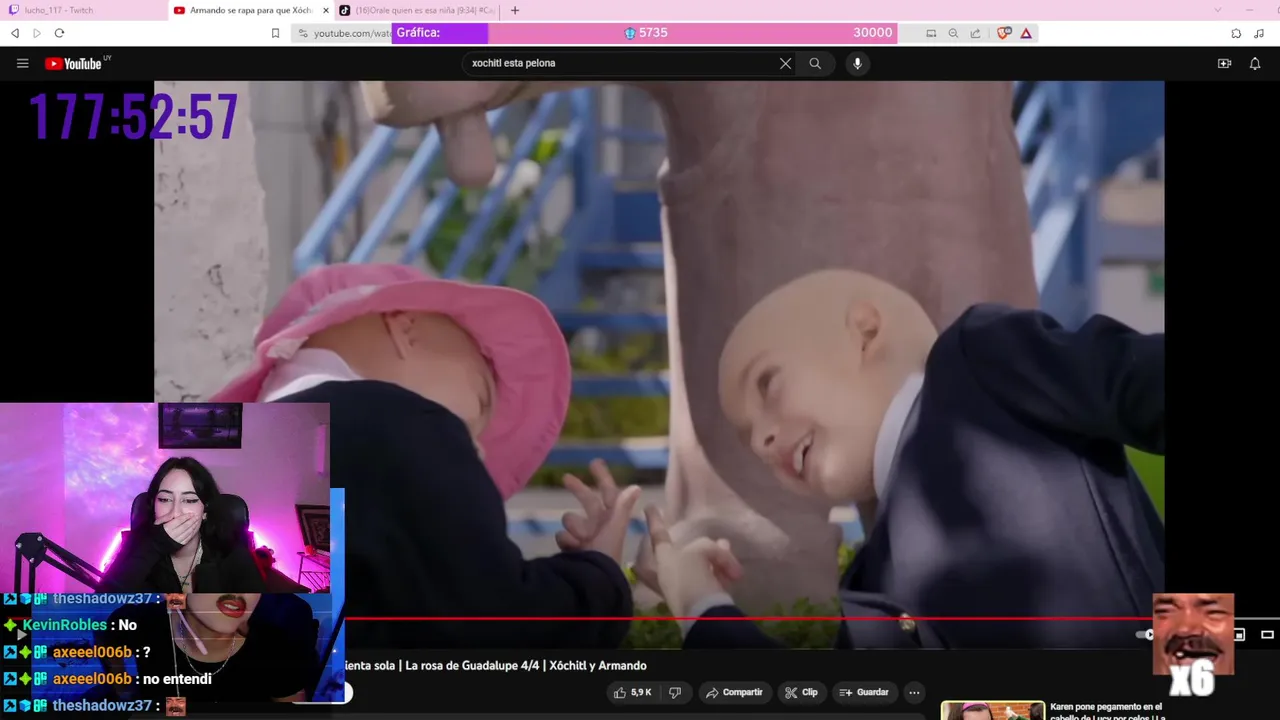Viewport: 1280px width, 720px height.
Task: Open the media control music icon
Action: (1259, 33)
